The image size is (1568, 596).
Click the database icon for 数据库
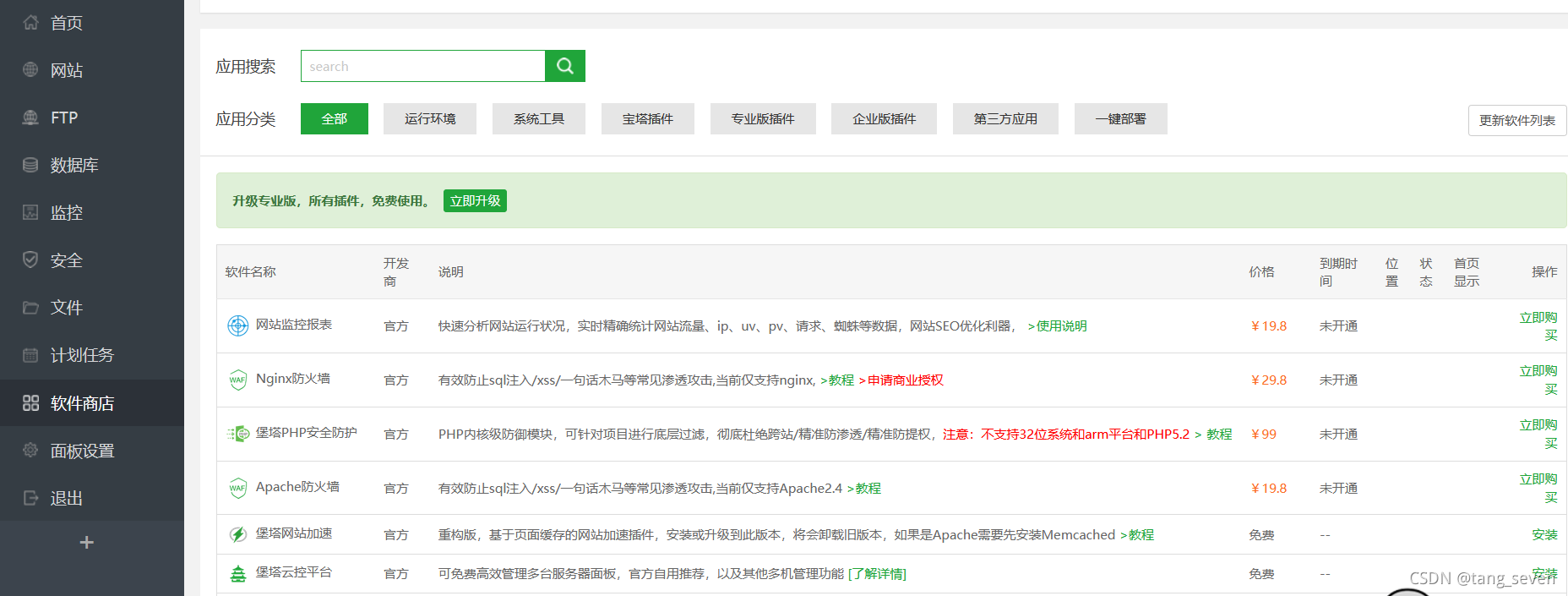click(x=30, y=165)
